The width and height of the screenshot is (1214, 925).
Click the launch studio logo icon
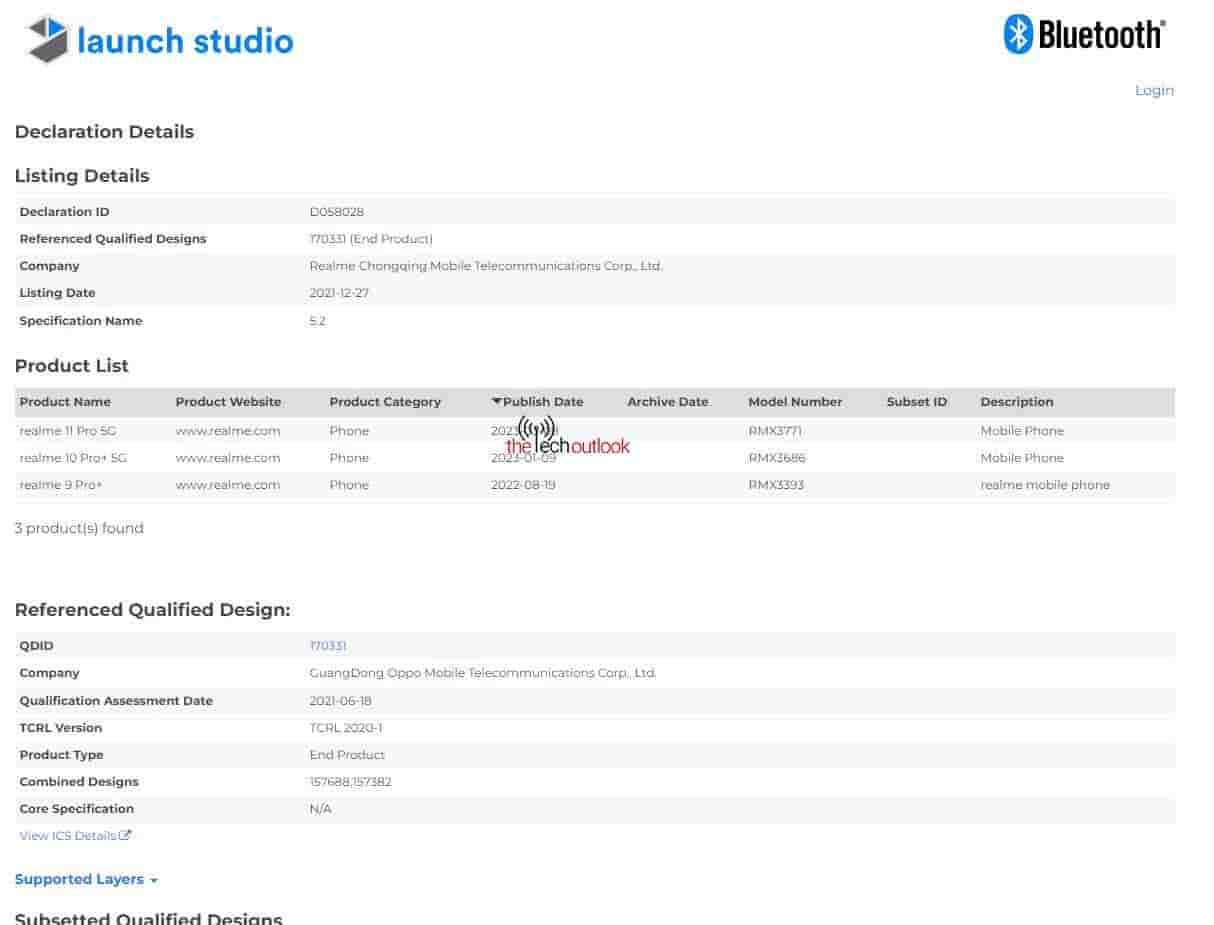coord(48,40)
